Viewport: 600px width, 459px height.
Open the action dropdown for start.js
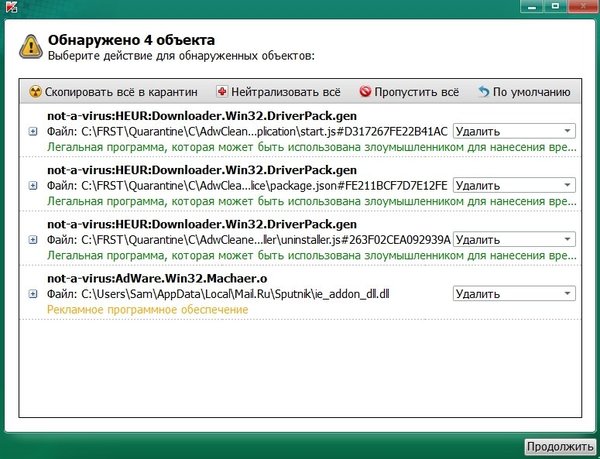[x=514, y=131]
